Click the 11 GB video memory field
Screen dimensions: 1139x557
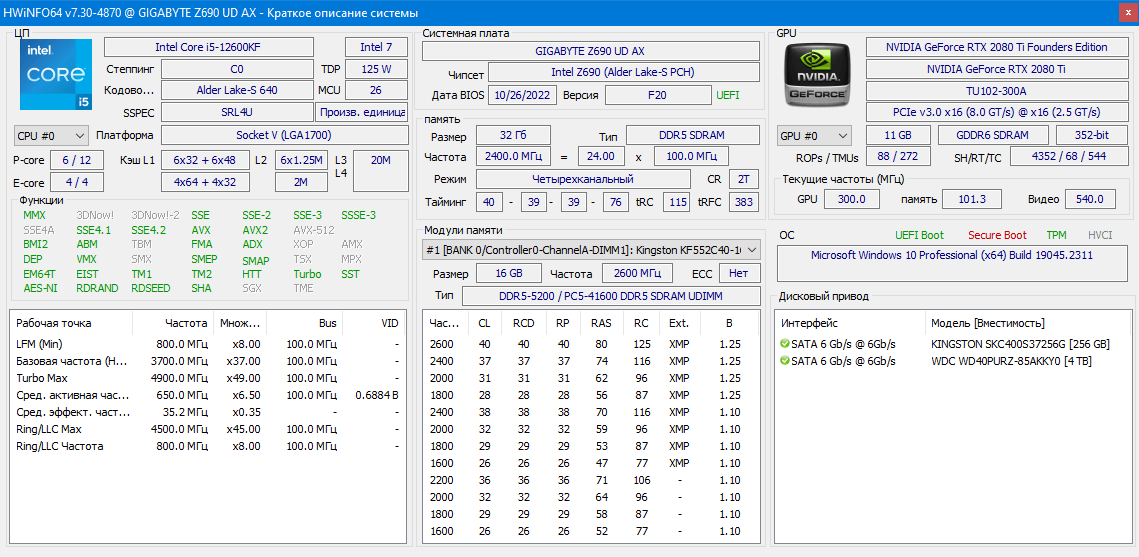click(x=899, y=136)
